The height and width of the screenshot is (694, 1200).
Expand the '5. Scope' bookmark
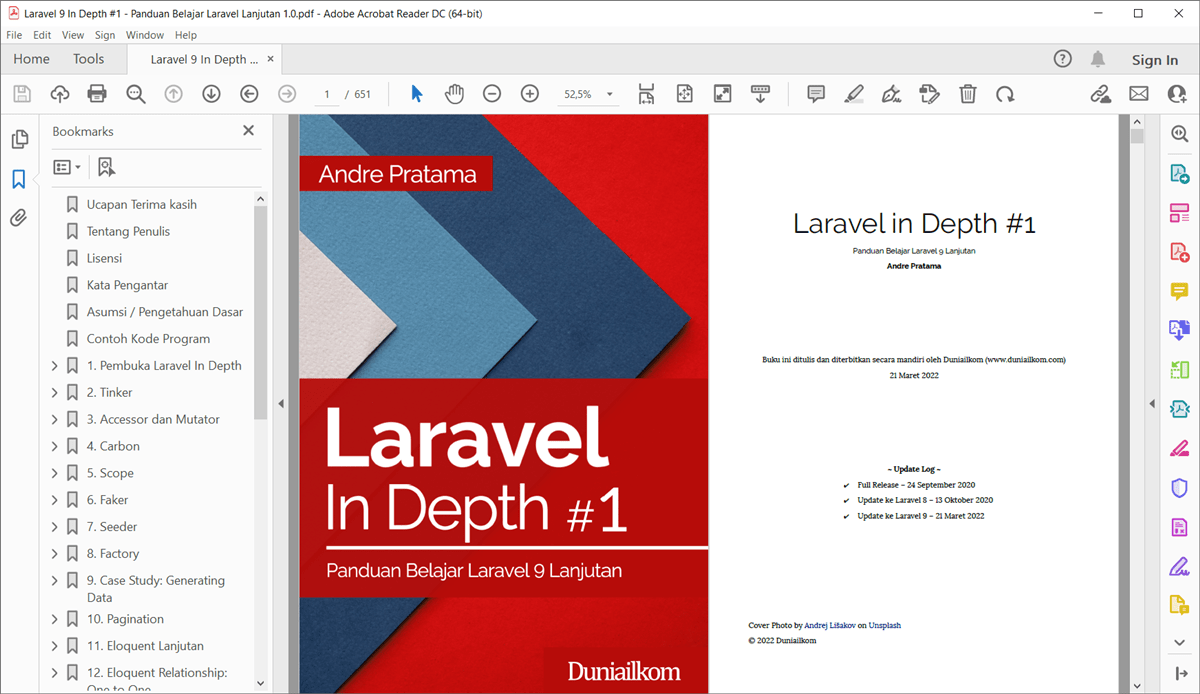[55, 474]
